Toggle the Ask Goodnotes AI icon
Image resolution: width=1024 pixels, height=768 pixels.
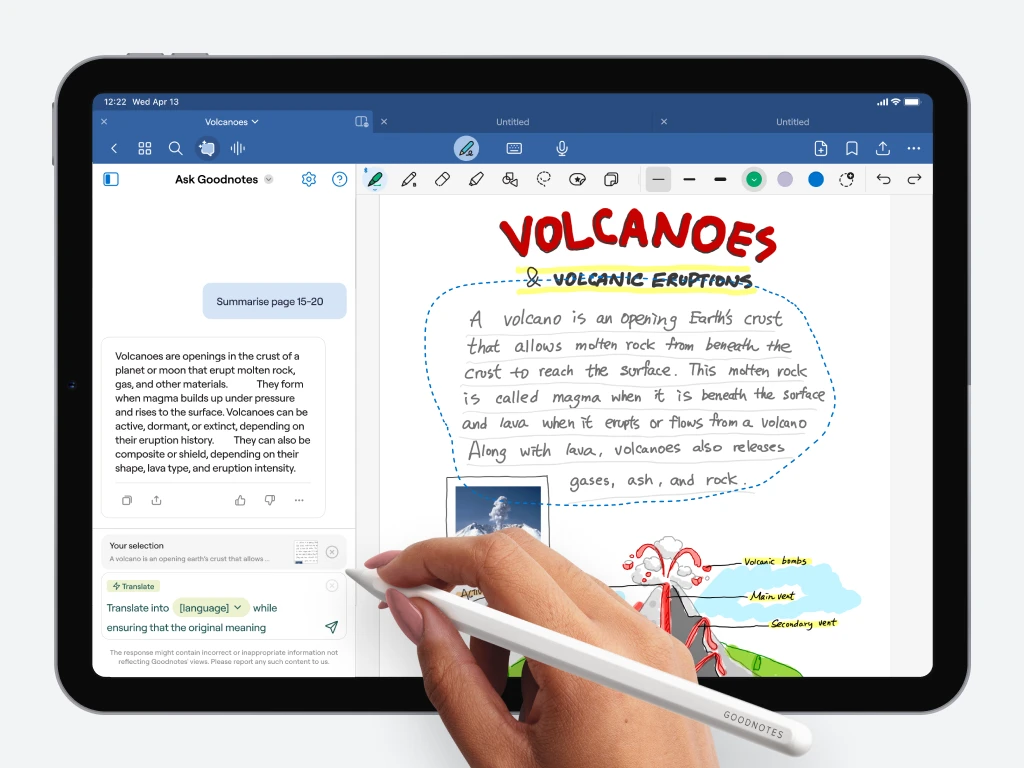(x=206, y=148)
